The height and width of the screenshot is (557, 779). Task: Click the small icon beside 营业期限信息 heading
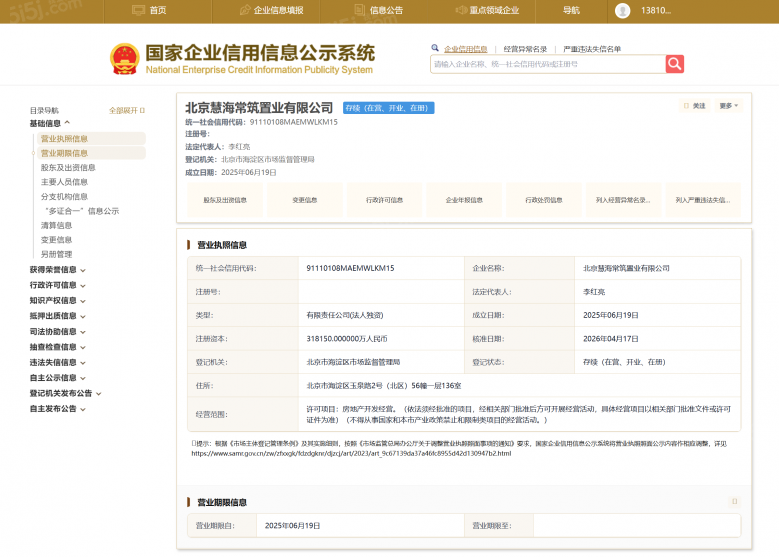click(x=734, y=501)
